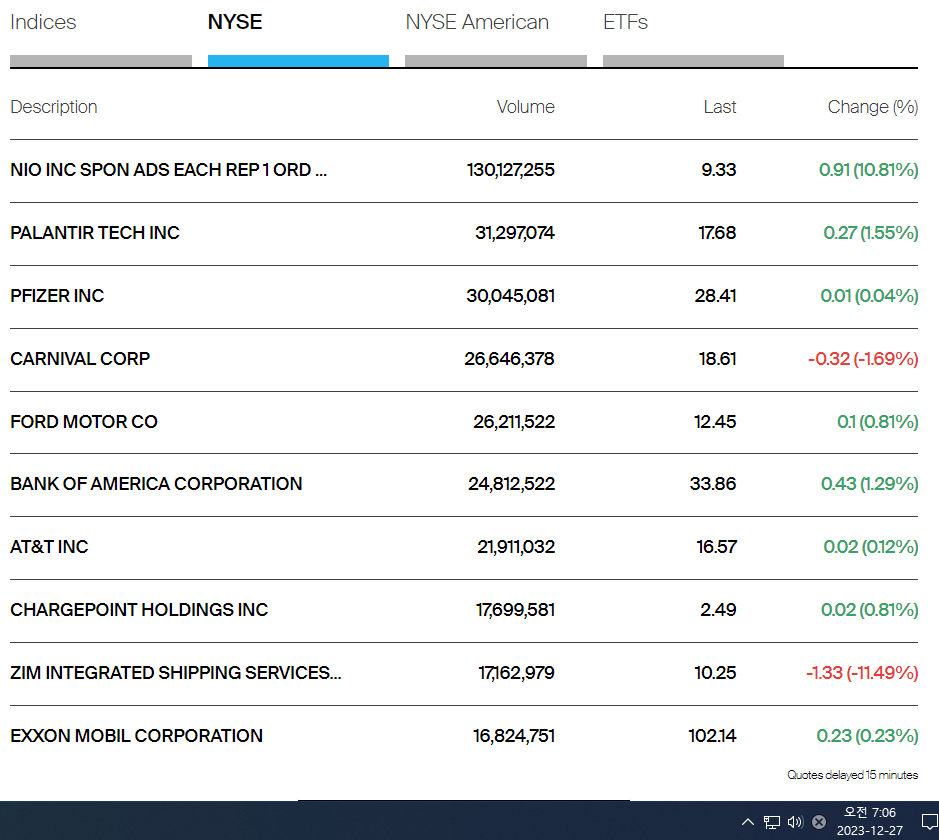Click the circled X tray icon
The height and width of the screenshot is (840, 939).
[819, 822]
